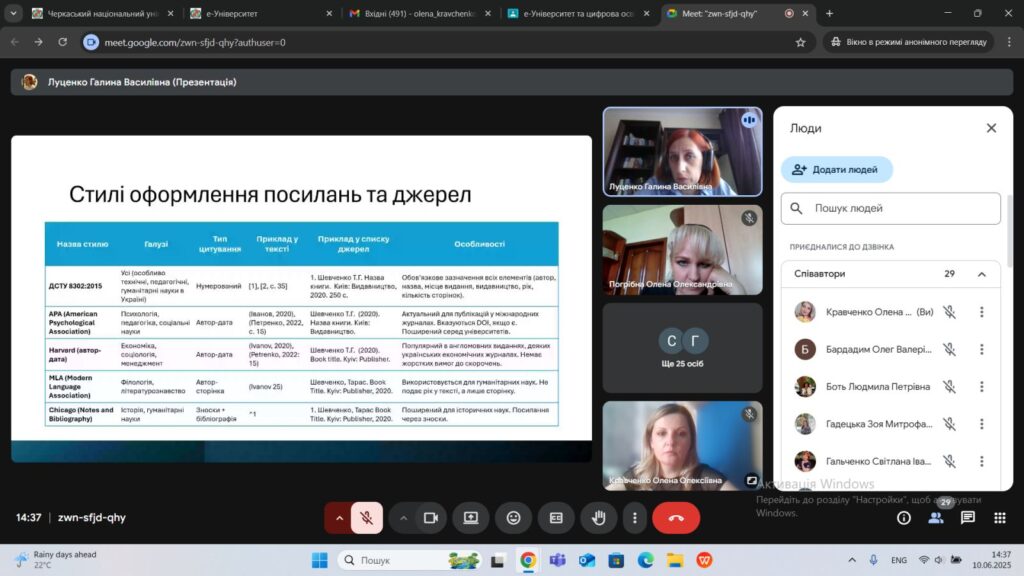1024x576 pixels.
Task: Open the meeting details info icon
Action: pos(904,518)
